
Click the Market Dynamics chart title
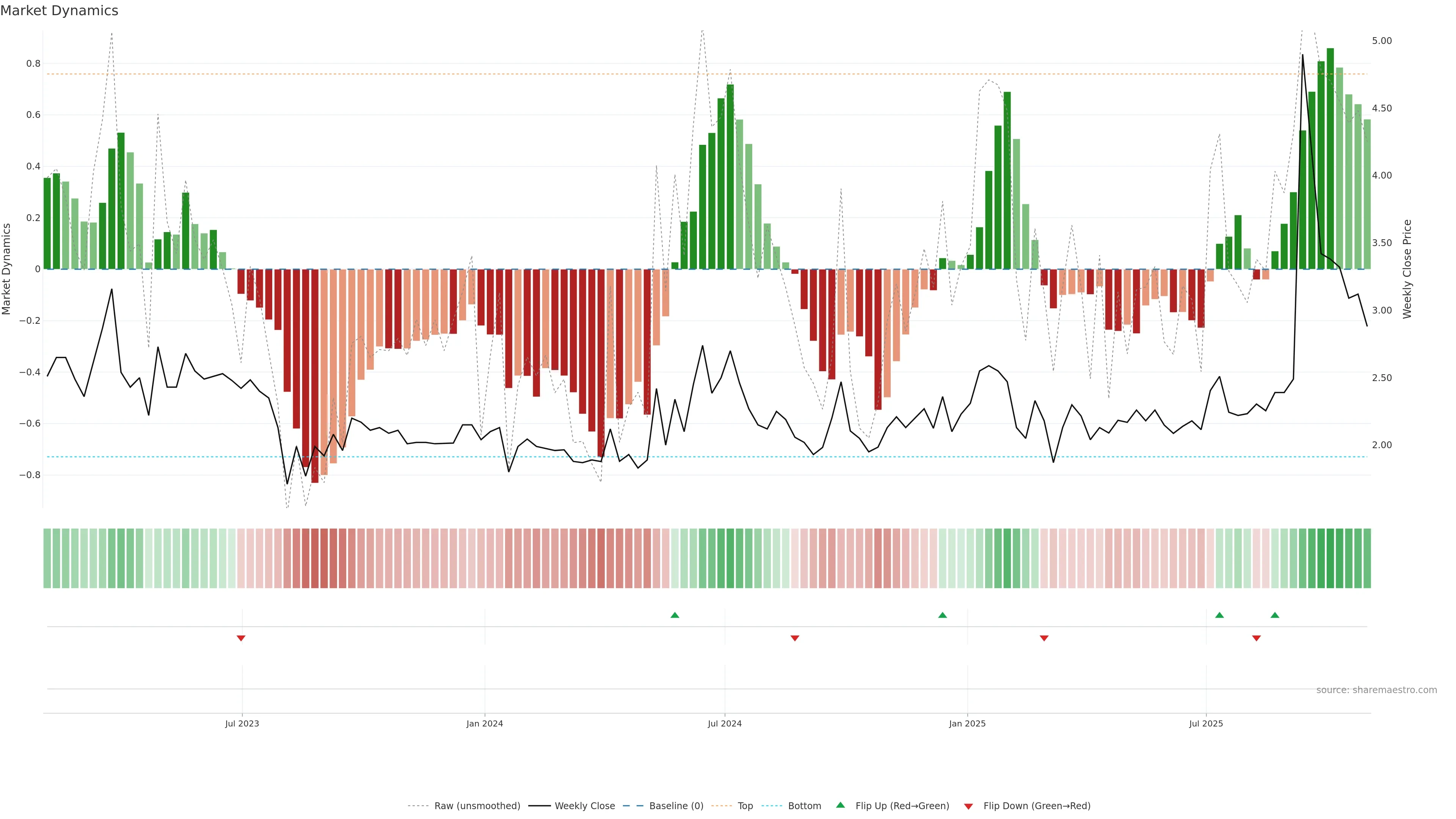tap(60, 11)
